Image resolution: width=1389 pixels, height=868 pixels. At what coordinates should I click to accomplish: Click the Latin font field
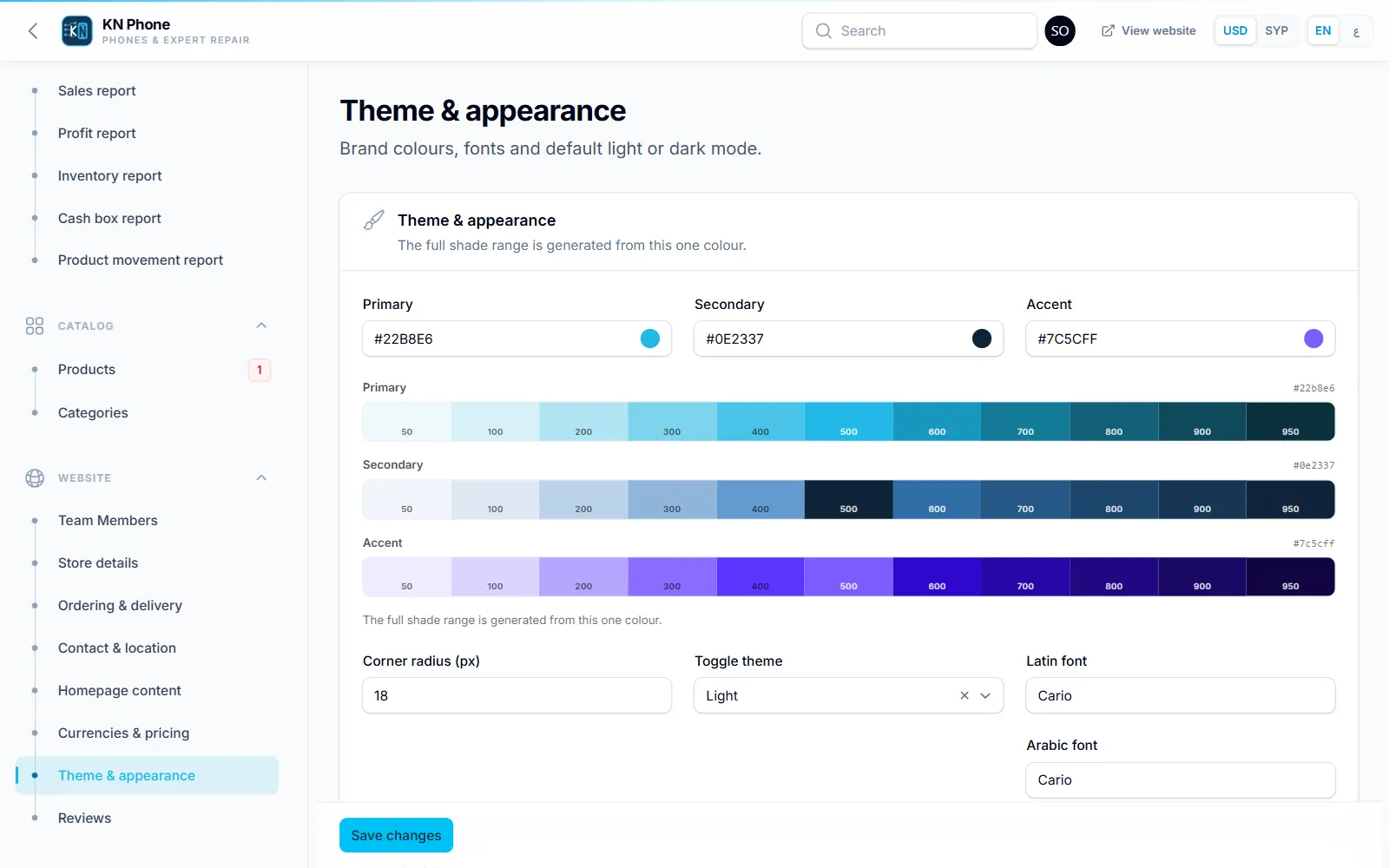(1181, 695)
